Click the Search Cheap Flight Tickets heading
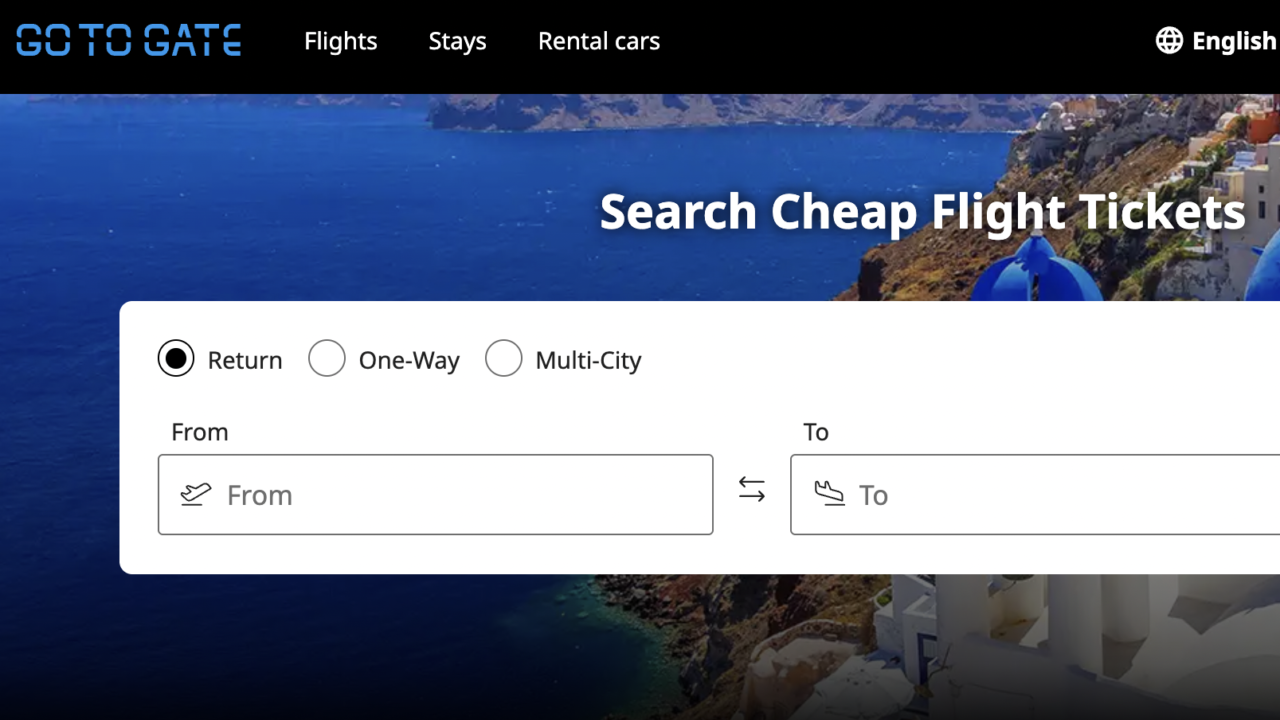 [x=922, y=212]
